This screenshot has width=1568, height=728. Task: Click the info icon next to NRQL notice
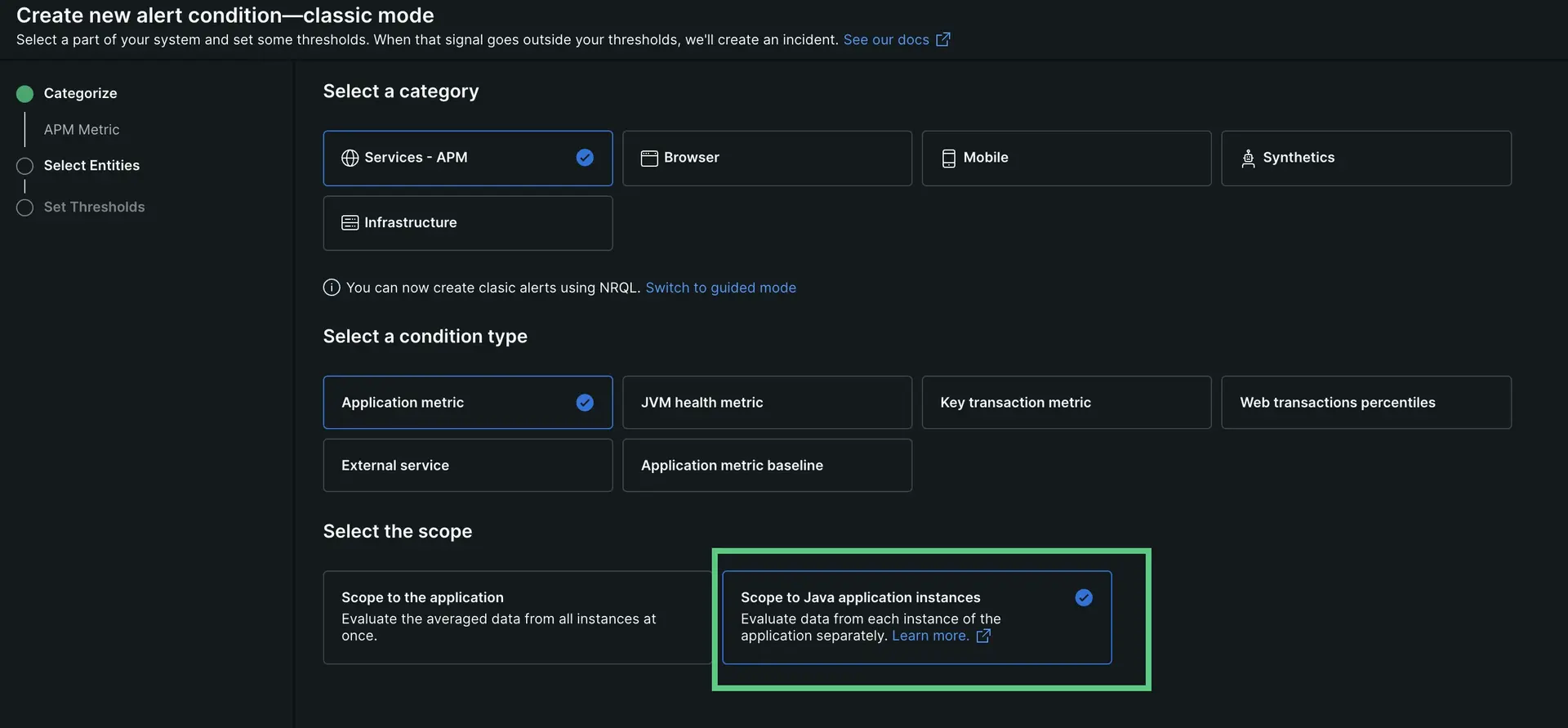[332, 288]
